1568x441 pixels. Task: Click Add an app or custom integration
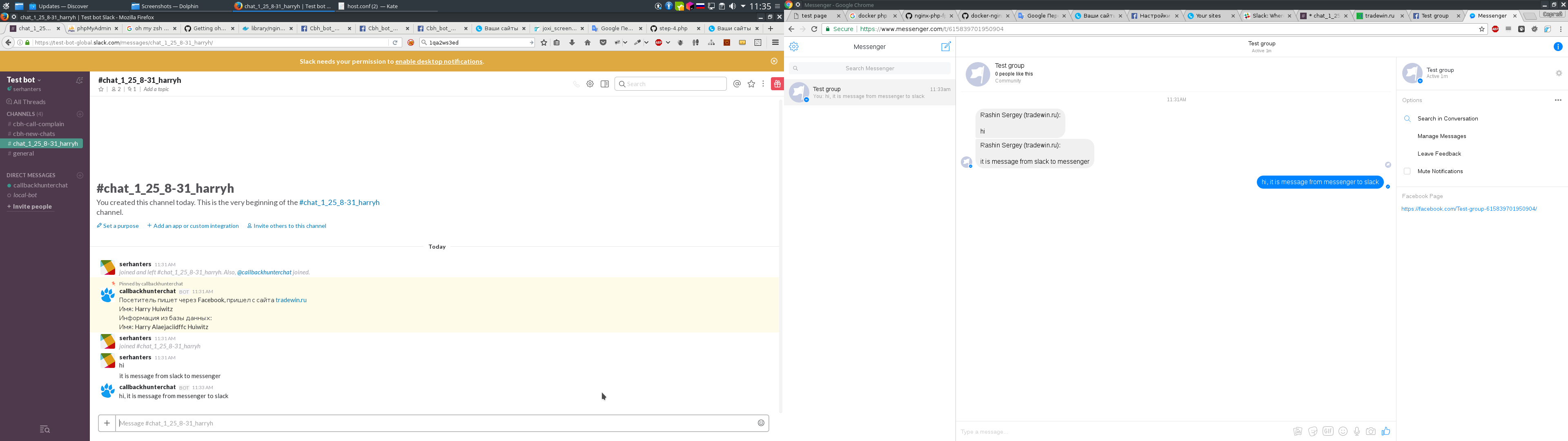click(193, 226)
